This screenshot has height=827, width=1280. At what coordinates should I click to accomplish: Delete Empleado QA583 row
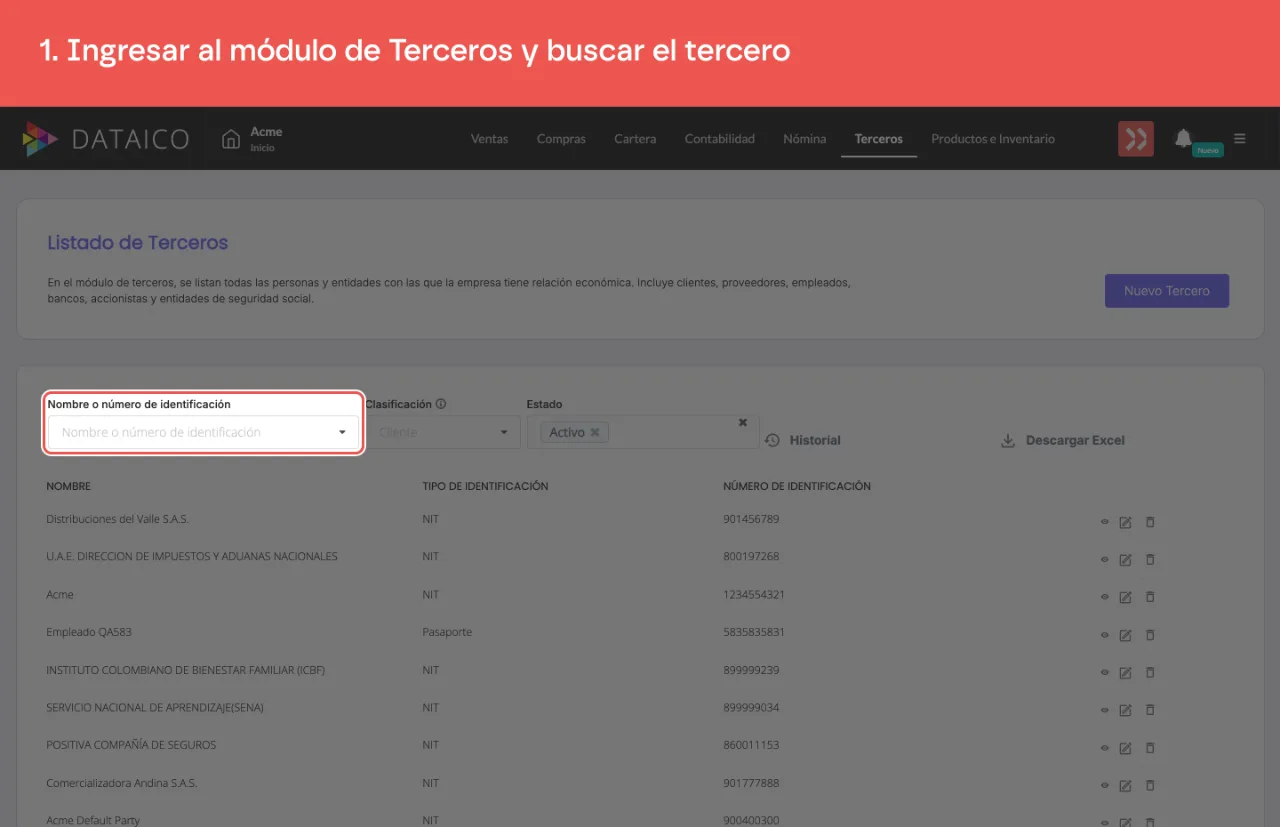[x=1150, y=635]
